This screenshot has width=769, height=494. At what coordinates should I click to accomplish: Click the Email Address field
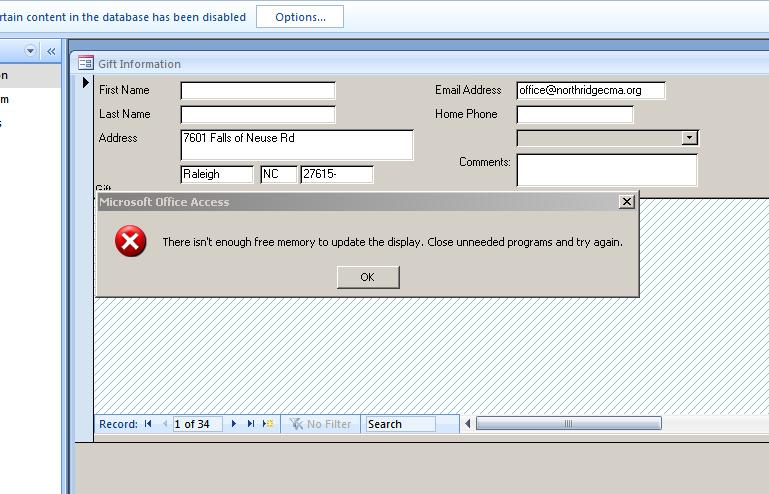pos(590,91)
